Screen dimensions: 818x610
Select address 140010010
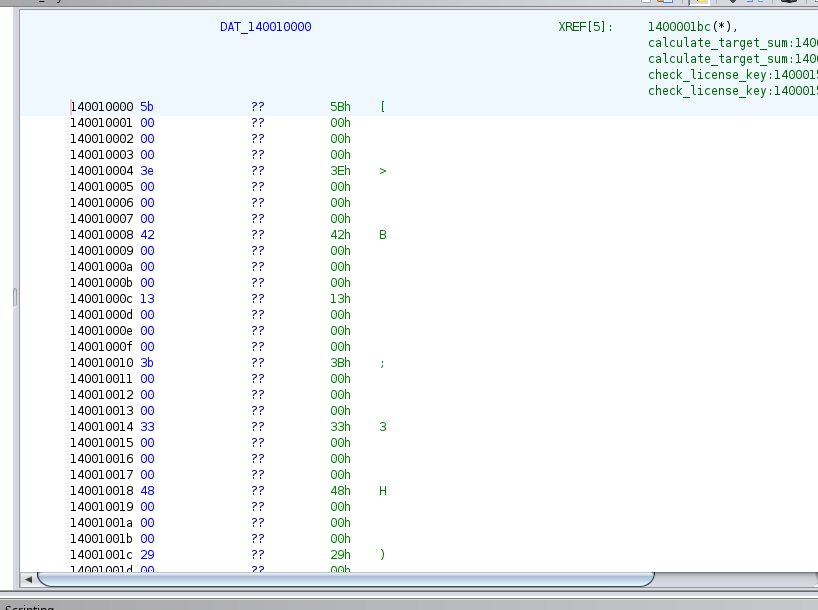[x=102, y=363]
